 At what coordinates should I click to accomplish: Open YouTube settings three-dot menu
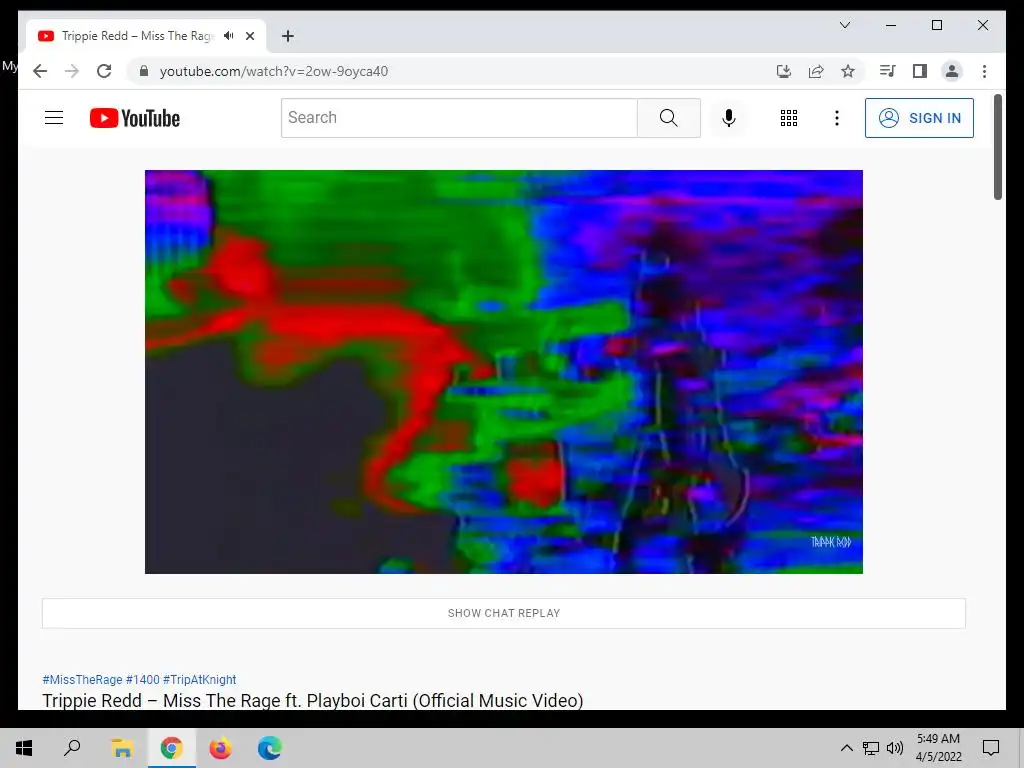837,118
